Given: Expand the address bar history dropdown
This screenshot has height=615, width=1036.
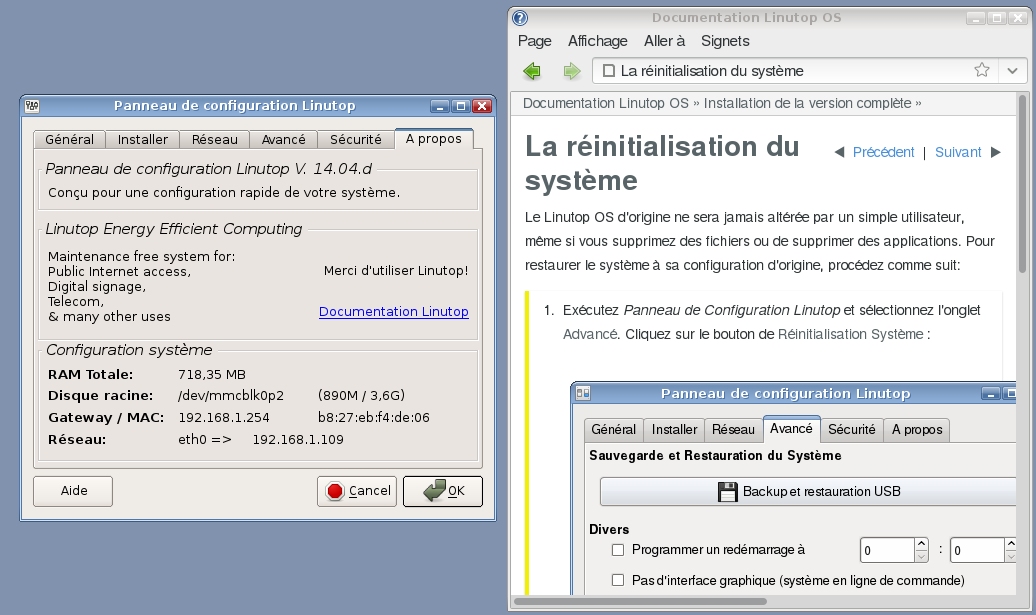Looking at the screenshot, I should click(1012, 71).
